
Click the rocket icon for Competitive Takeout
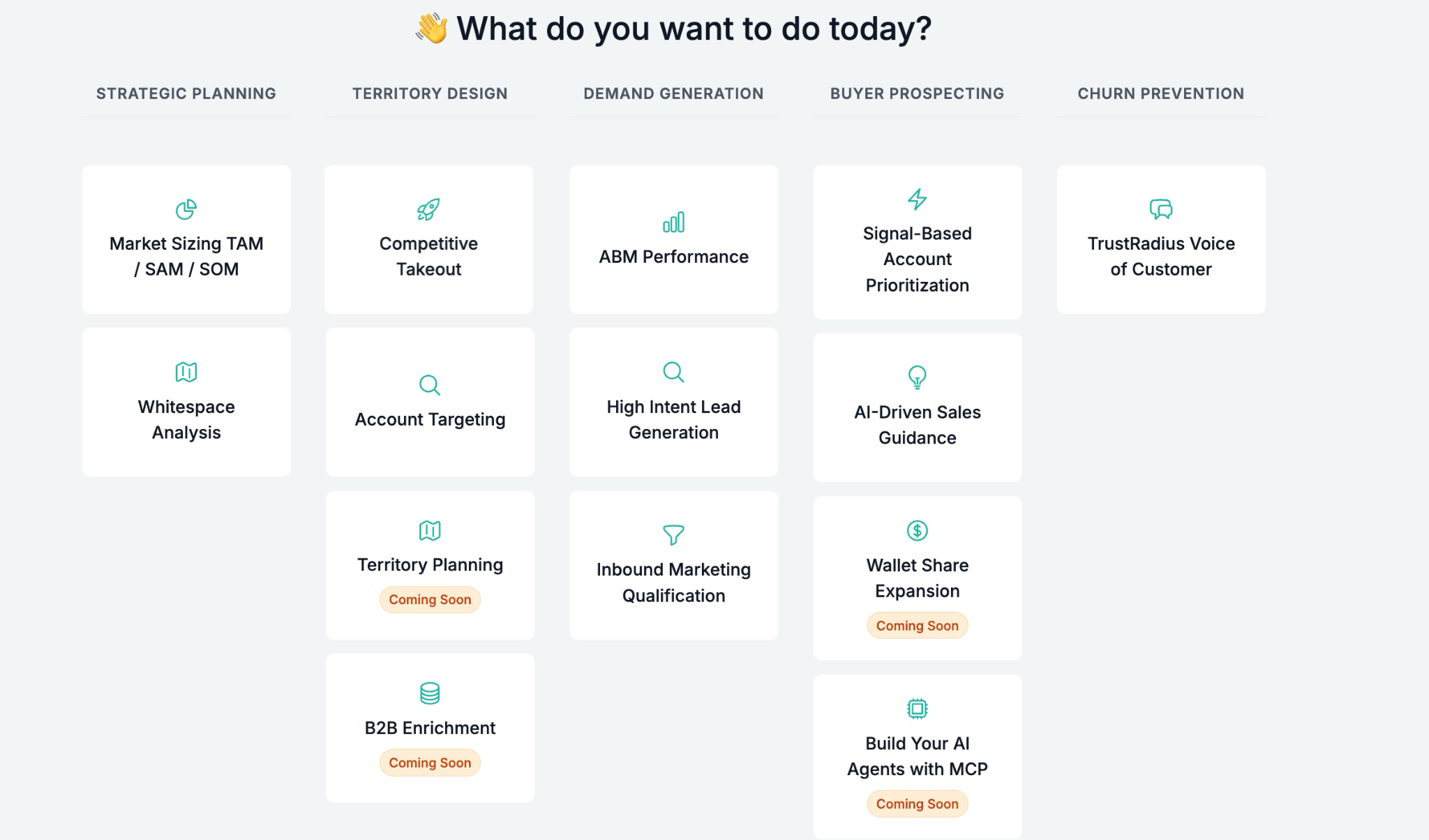[x=428, y=209]
